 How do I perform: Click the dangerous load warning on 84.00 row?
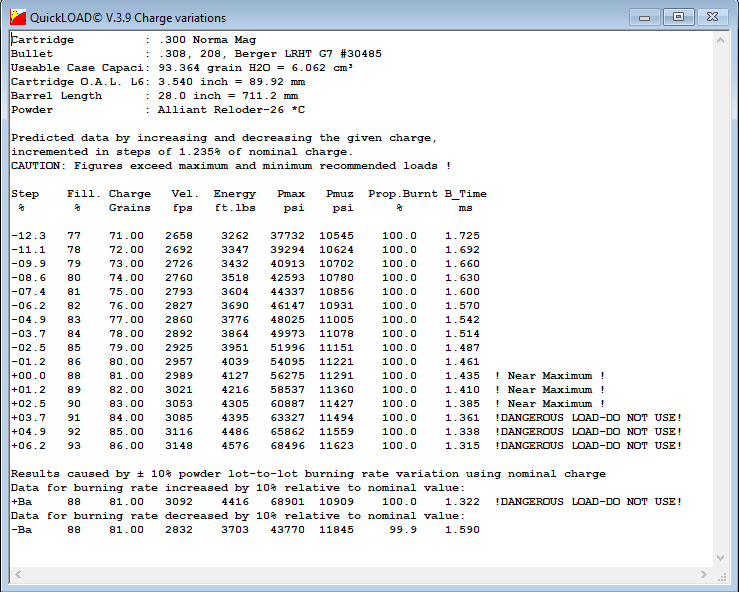click(588, 418)
